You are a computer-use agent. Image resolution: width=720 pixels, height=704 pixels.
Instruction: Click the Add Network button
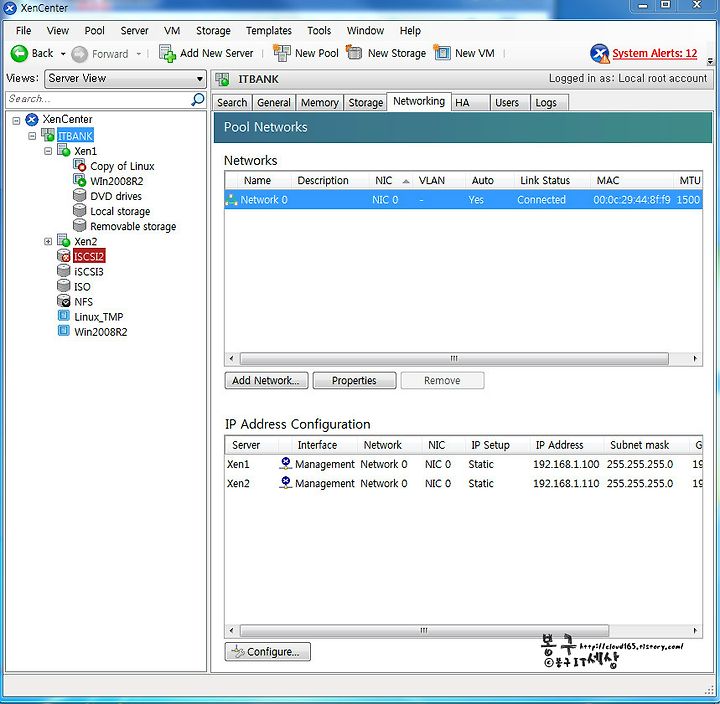pos(266,380)
